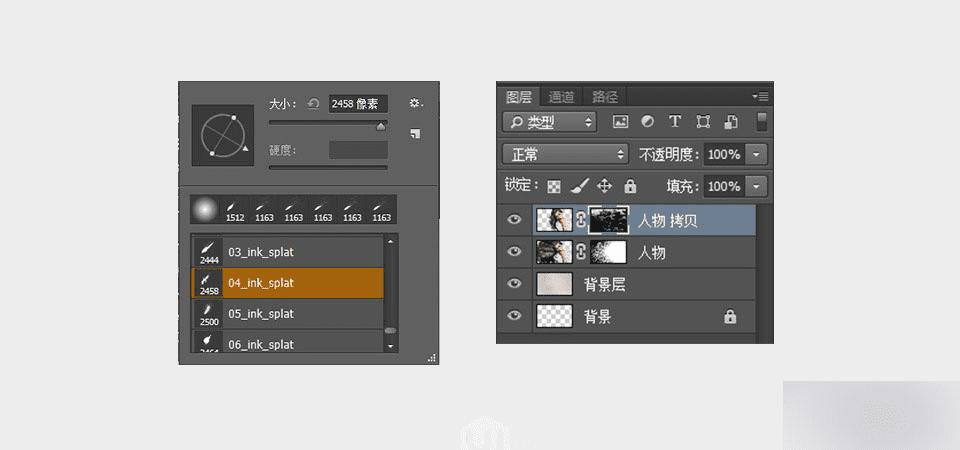Switch to the 路径 tab
960x450 pixels.
[x=605, y=97]
